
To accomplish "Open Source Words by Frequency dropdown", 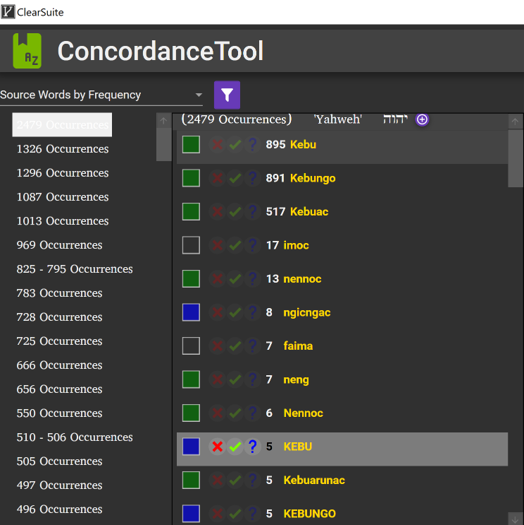I will tap(101, 95).
